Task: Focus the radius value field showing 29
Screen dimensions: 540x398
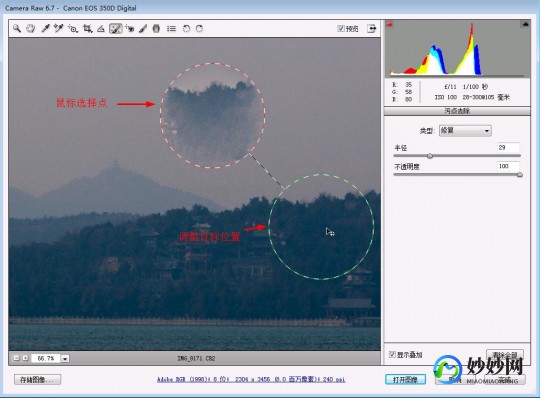Action: (x=508, y=148)
